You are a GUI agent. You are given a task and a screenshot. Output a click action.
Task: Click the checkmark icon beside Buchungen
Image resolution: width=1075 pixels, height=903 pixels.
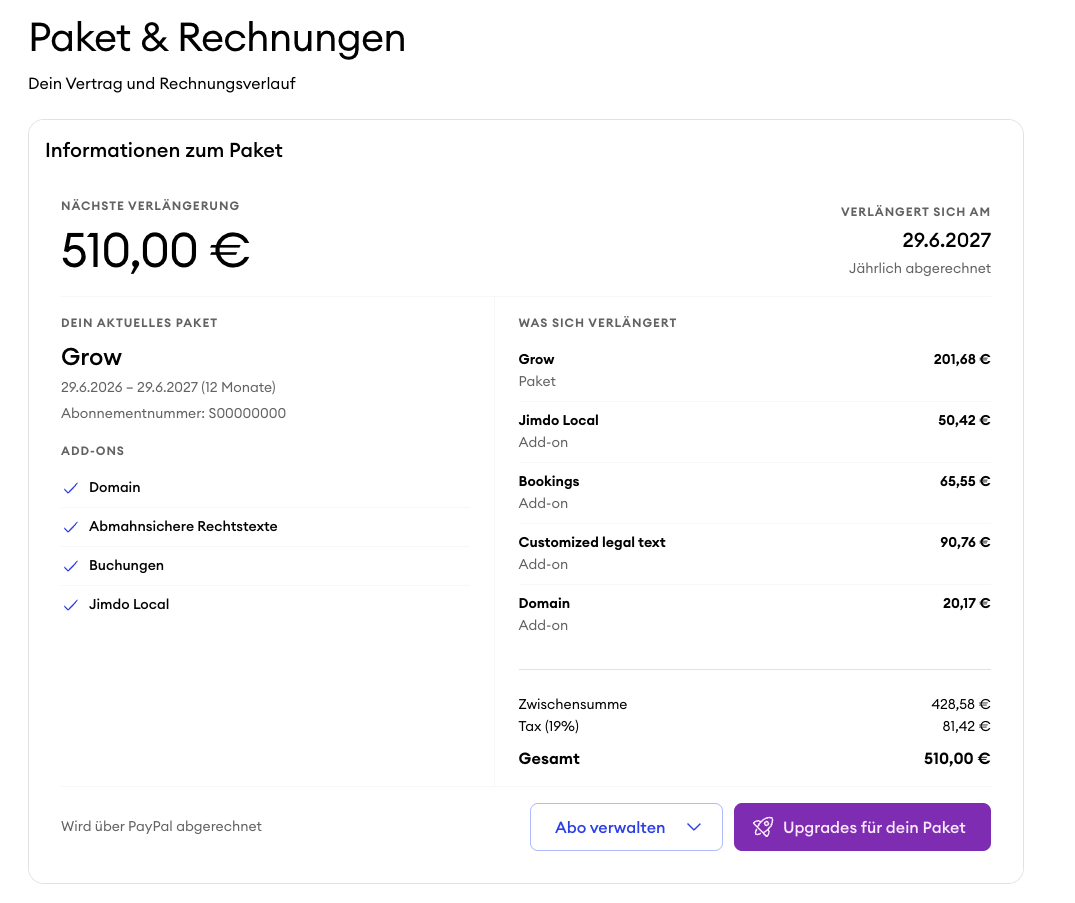(71, 566)
